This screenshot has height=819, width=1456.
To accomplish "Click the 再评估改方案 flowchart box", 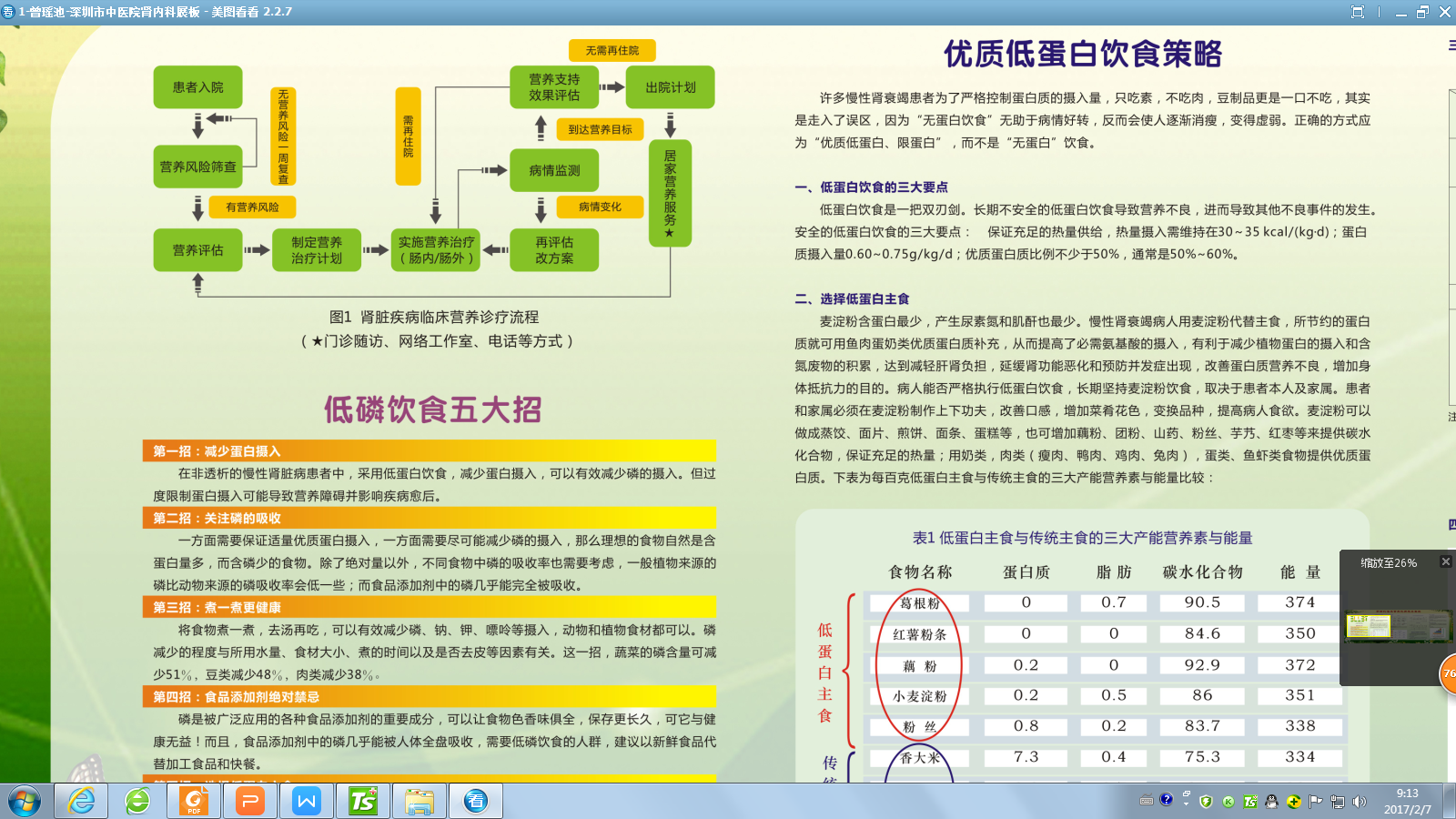I will [554, 250].
